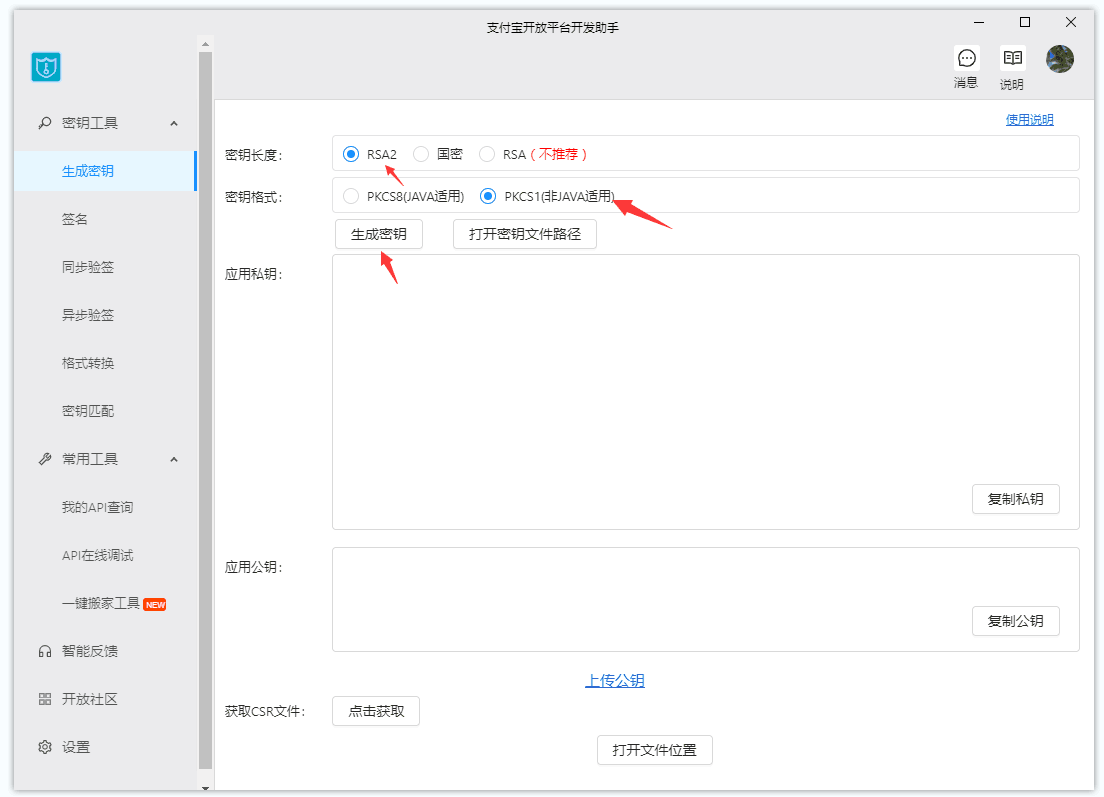Click the 打开文件位置 button
This screenshot has height=797, width=1104.
[x=655, y=750]
